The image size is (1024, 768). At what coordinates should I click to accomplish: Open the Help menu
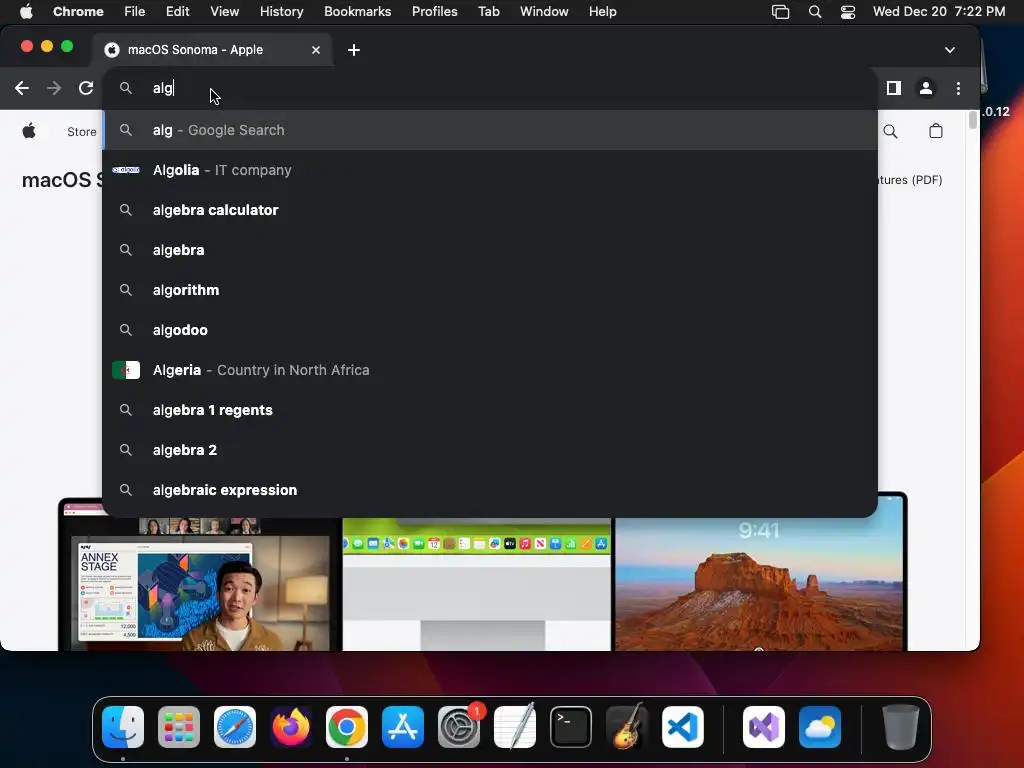[602, 11]
